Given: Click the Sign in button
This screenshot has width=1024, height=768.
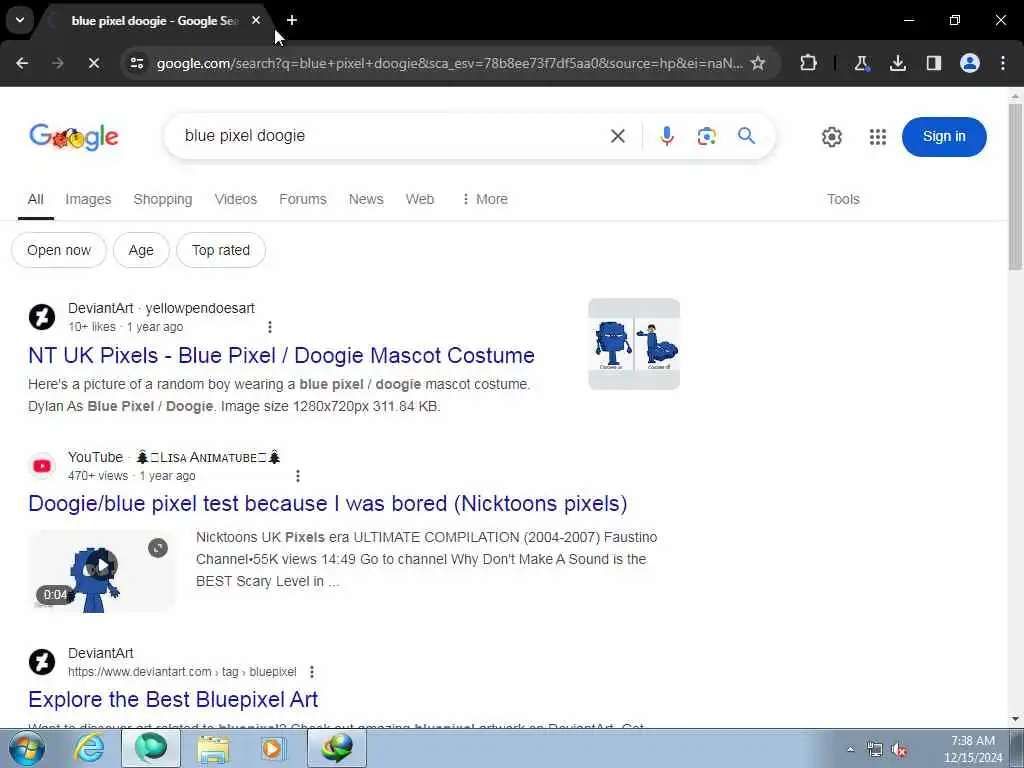Looking at the screenshot, I should [944, 136].
